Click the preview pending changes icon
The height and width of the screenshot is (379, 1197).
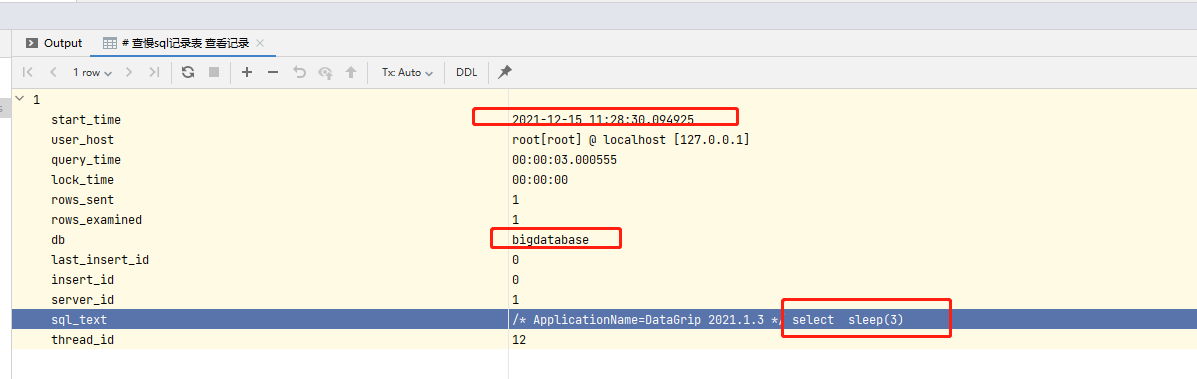326,73
